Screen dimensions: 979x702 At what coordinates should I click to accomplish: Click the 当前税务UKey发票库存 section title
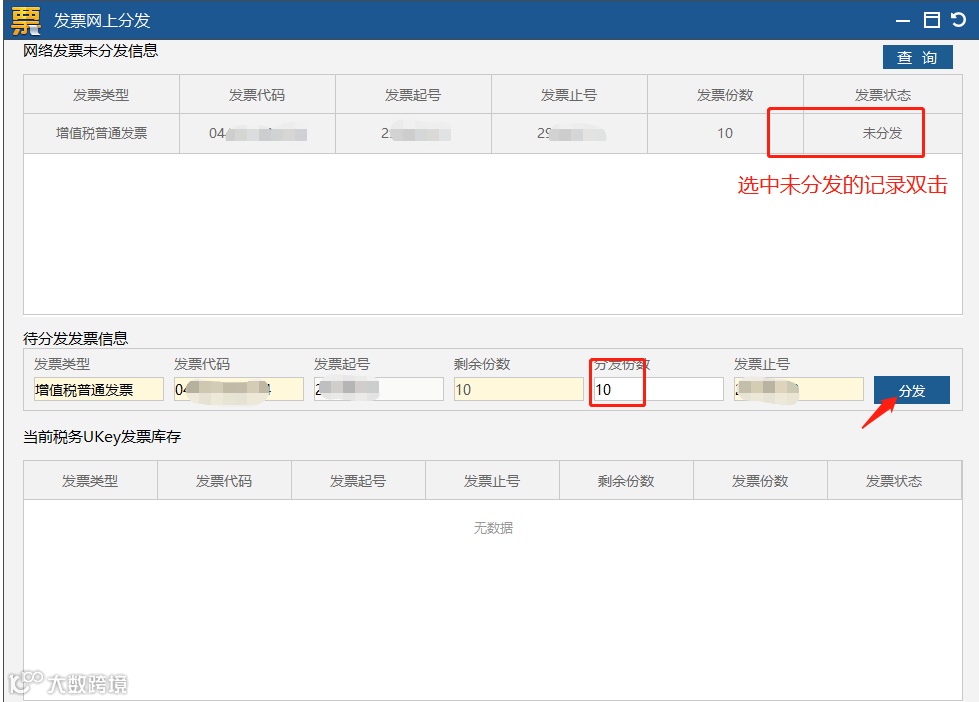click(x=102, y=437)
